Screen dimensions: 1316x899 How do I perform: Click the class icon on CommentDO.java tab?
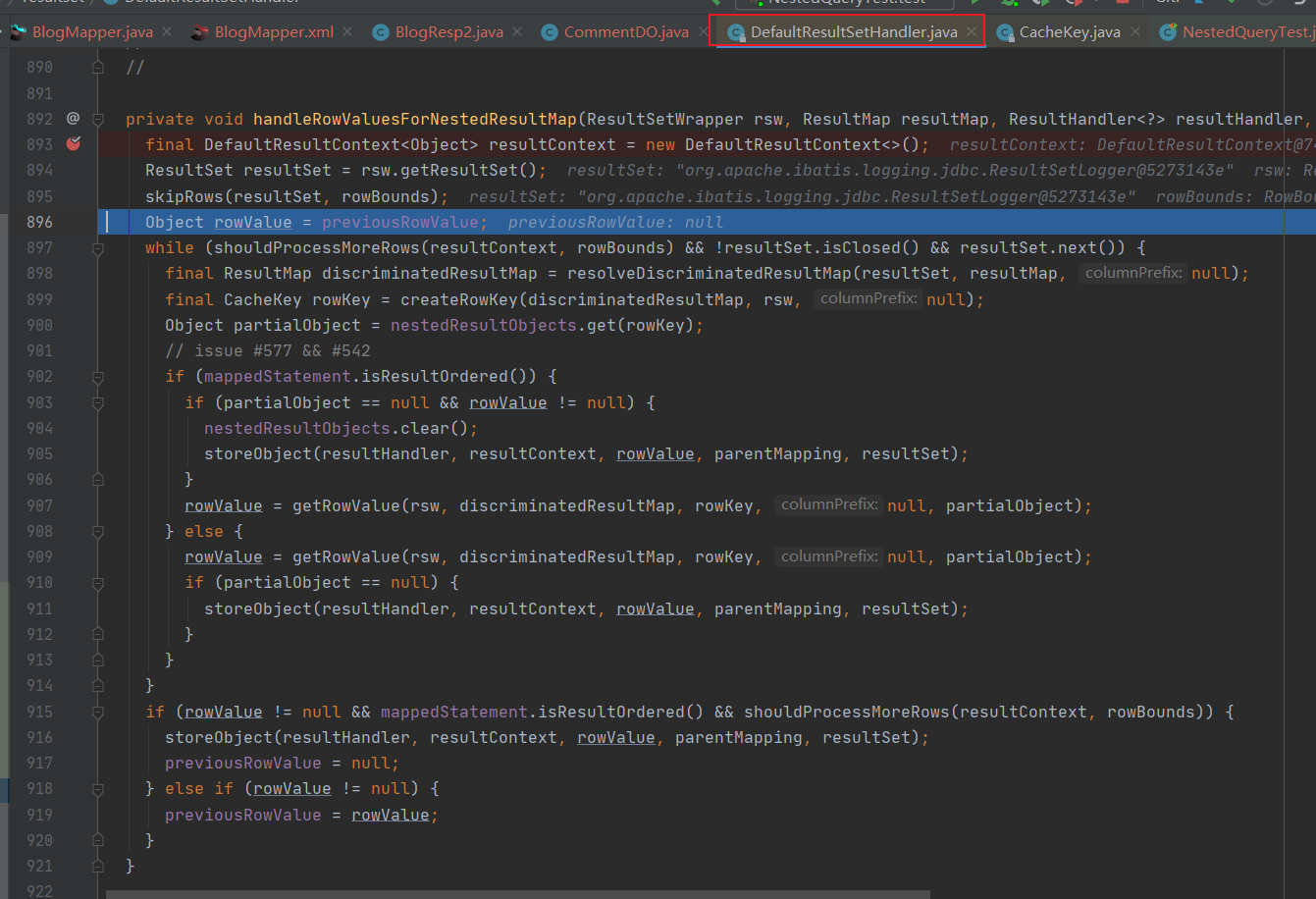click(x=550, y=32)
